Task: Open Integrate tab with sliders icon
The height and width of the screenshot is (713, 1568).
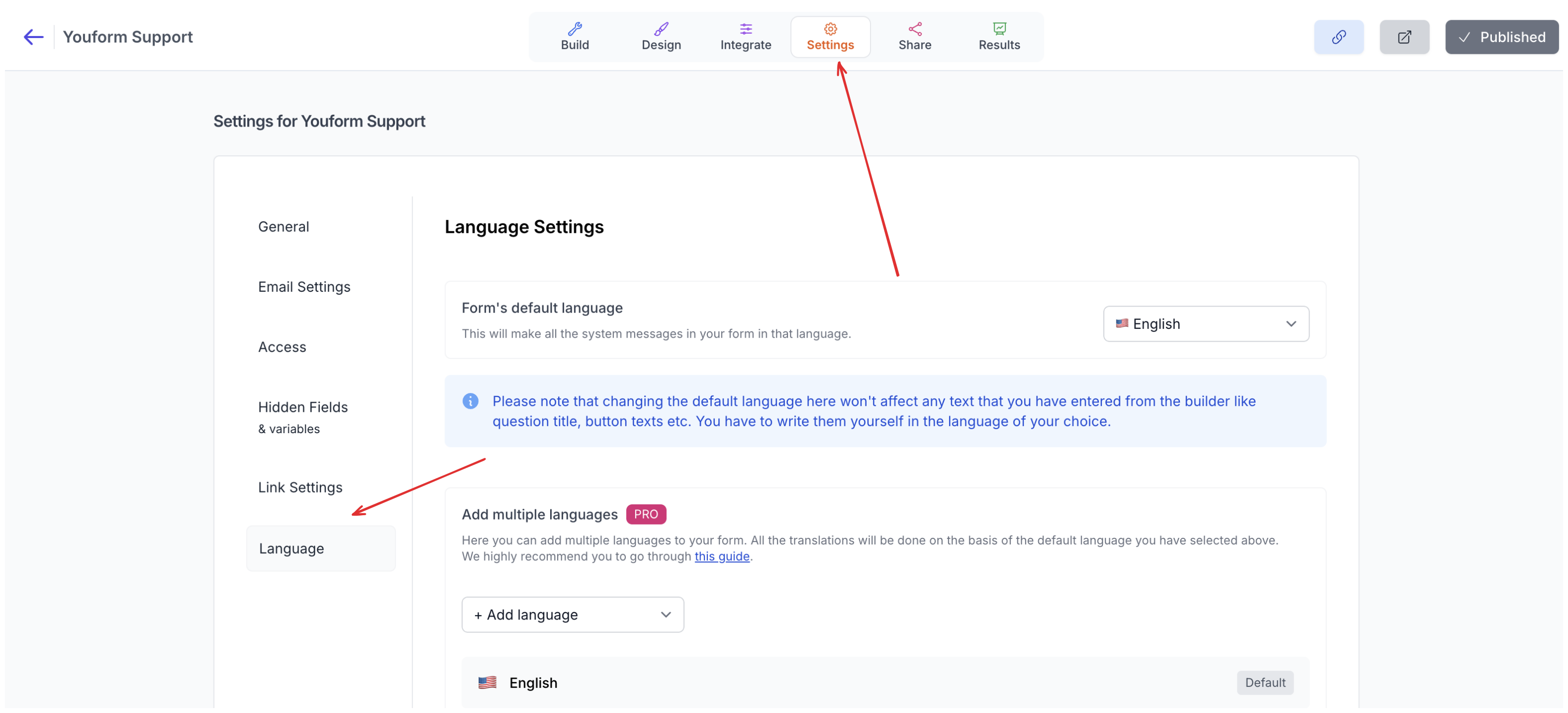Action: [745, 37]
